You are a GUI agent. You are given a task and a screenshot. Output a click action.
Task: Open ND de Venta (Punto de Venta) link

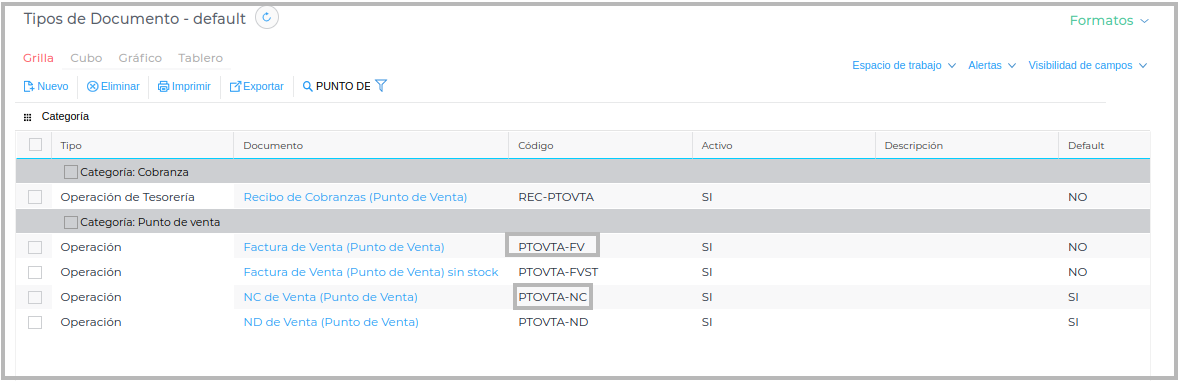click(x=331, y=322)
